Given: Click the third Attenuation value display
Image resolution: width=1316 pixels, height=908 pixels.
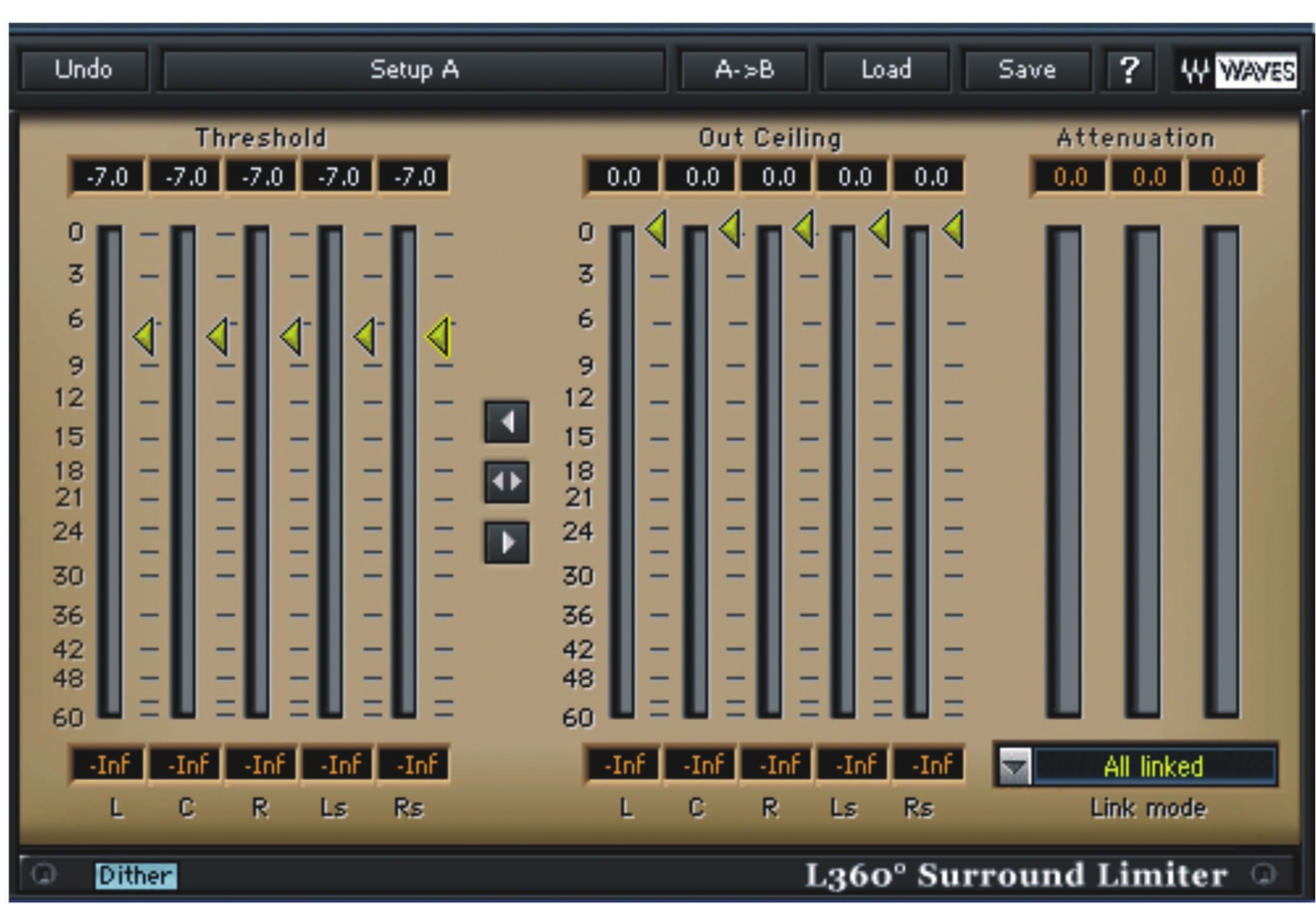Looking at the screenshot, I should [x=1226, y=177].
